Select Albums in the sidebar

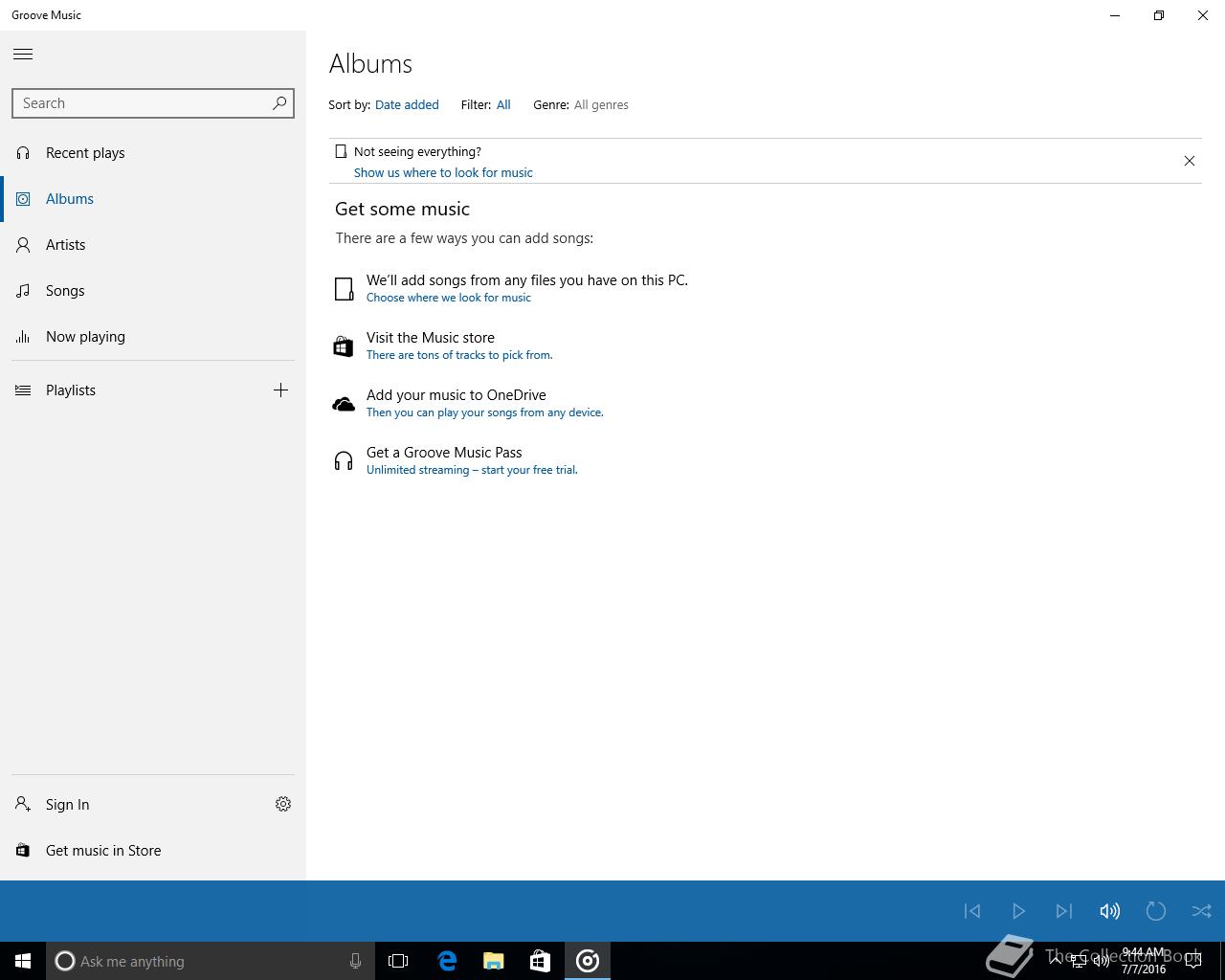[x=153, y=199]
